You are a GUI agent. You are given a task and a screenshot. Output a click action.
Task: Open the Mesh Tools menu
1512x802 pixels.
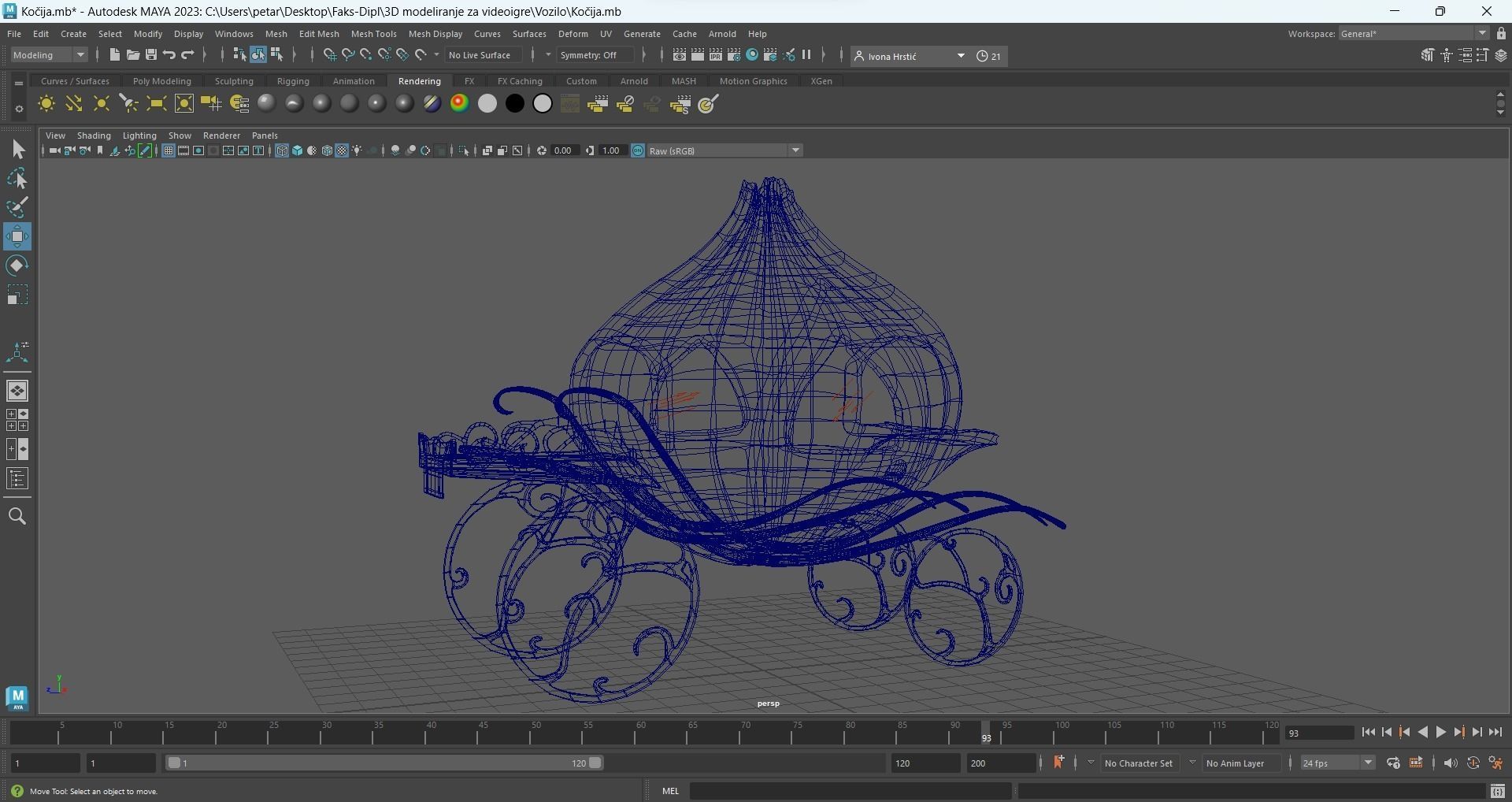[373, 34]
